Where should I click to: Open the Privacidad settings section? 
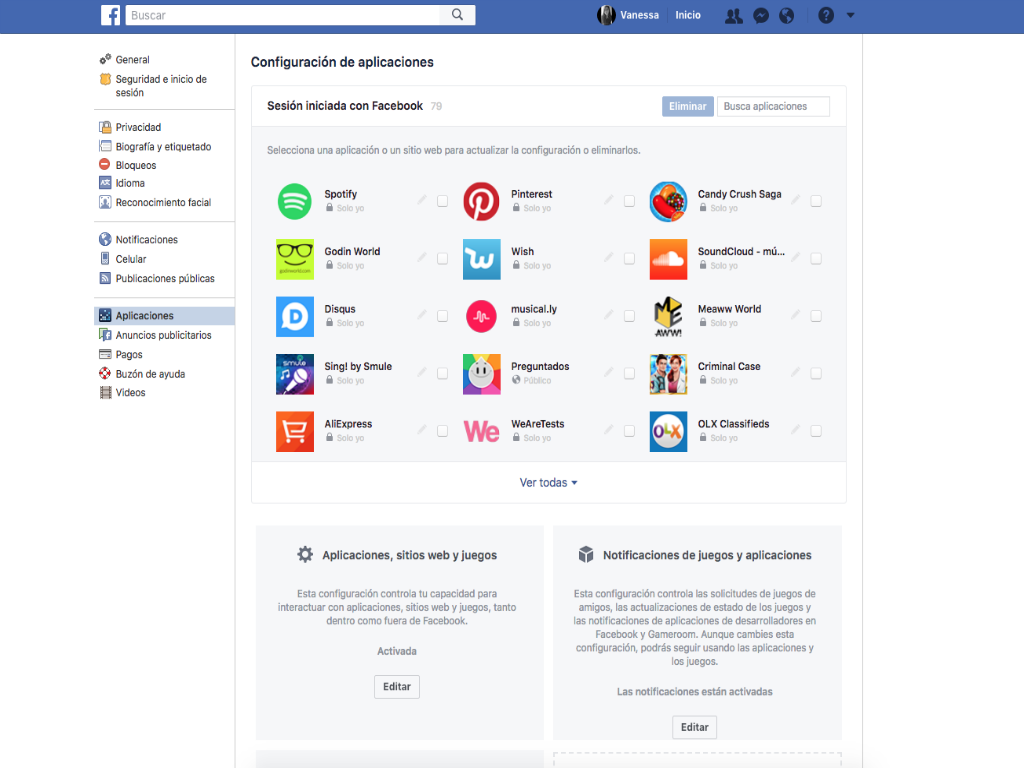pyautogui.click(x=138, y=128)
